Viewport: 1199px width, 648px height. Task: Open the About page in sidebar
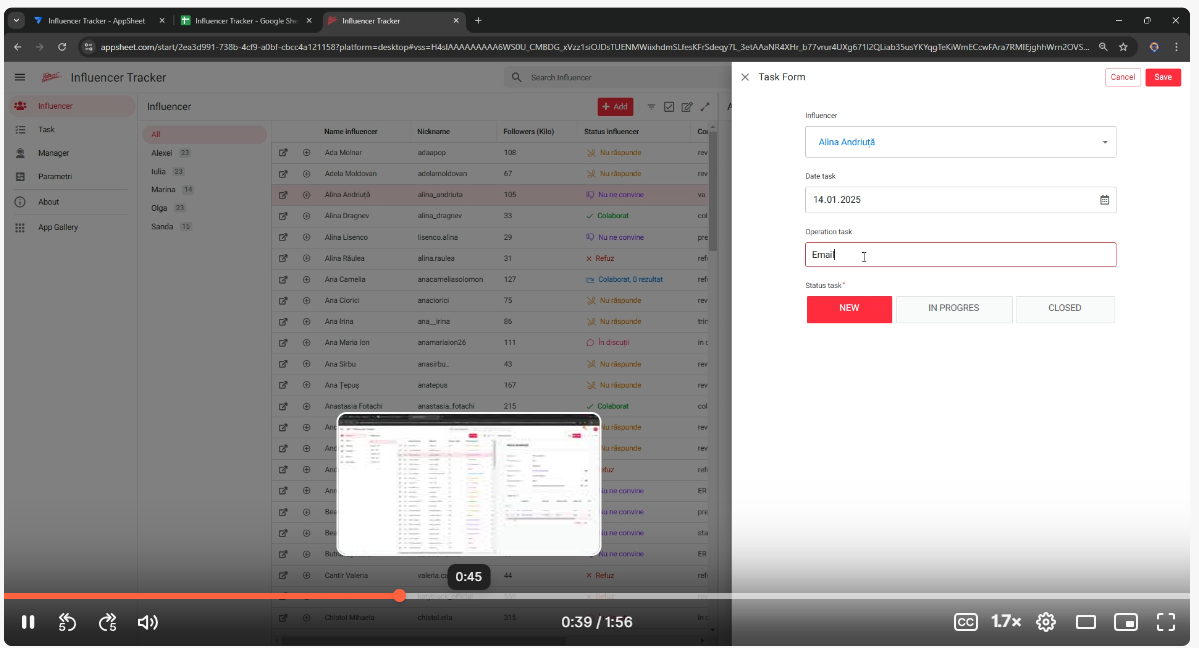(x=70, y=202)
